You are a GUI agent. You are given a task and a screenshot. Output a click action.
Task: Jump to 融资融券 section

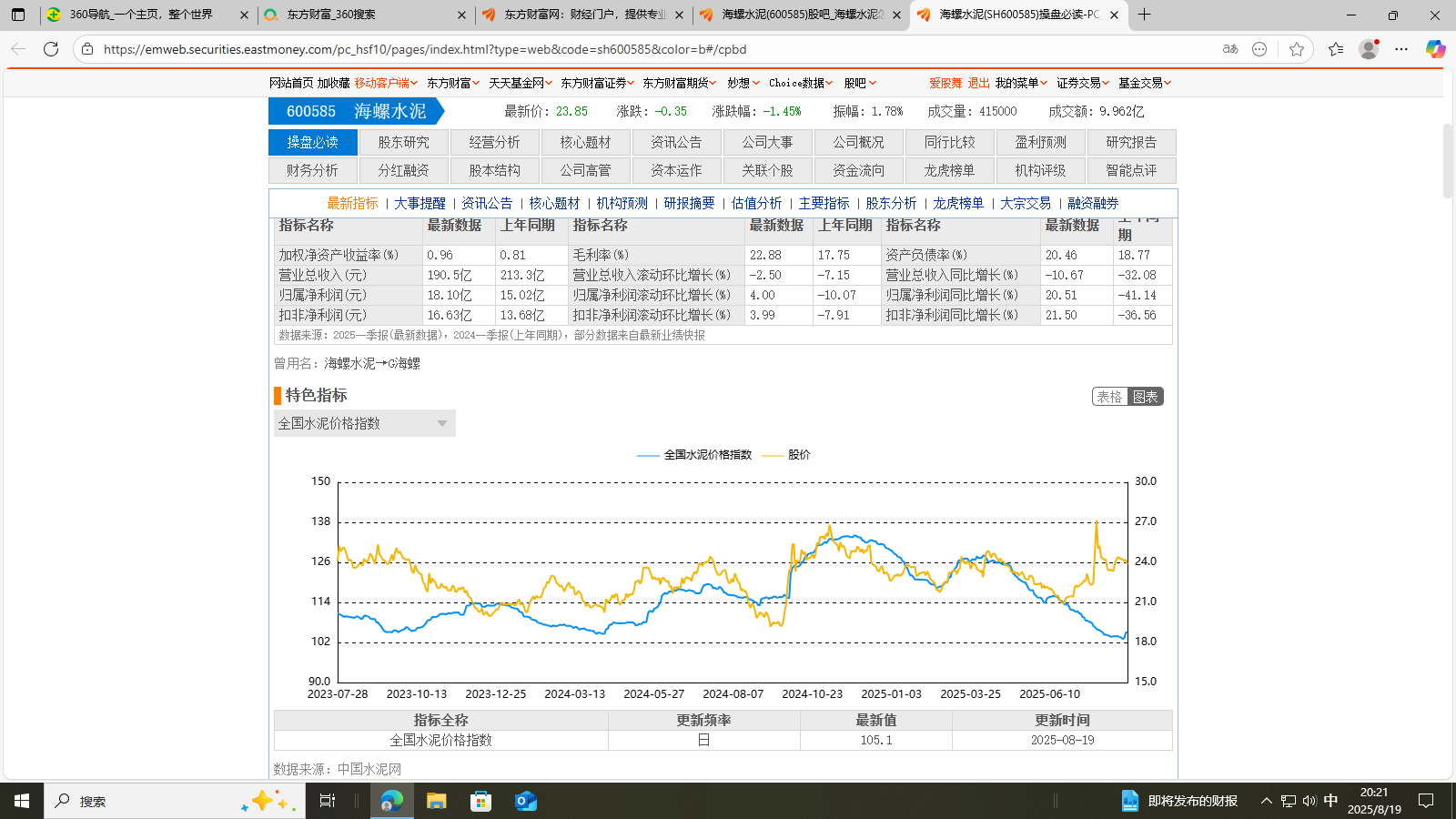[1093, 203]
